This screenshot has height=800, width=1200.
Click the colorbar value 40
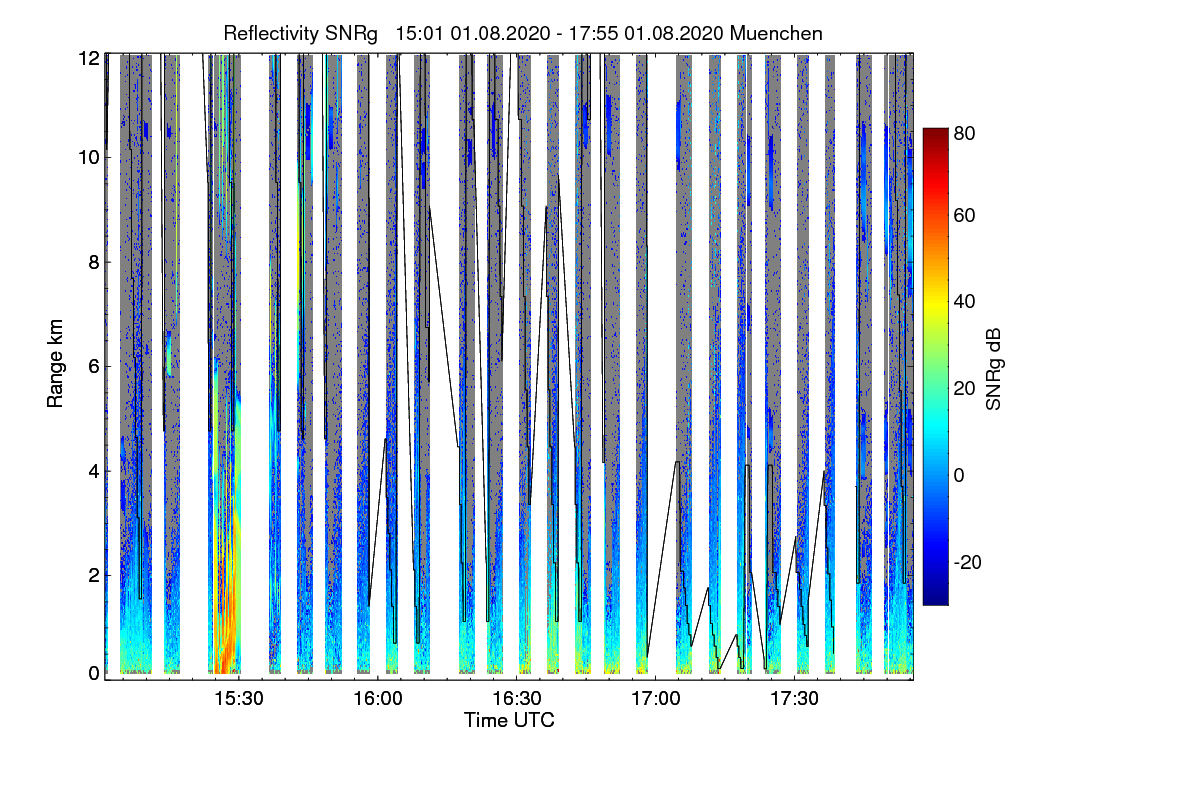click(x=964, y=301)
